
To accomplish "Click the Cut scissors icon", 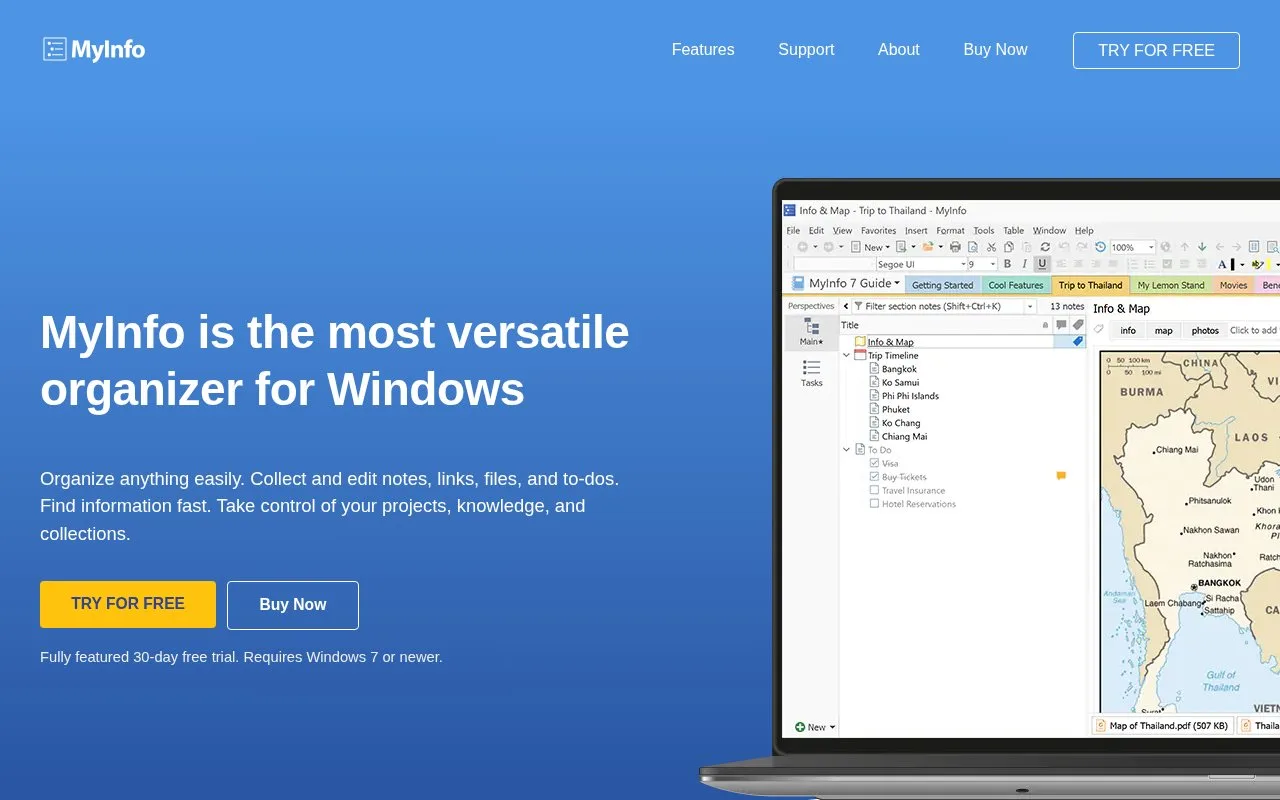I will [991, 247].
